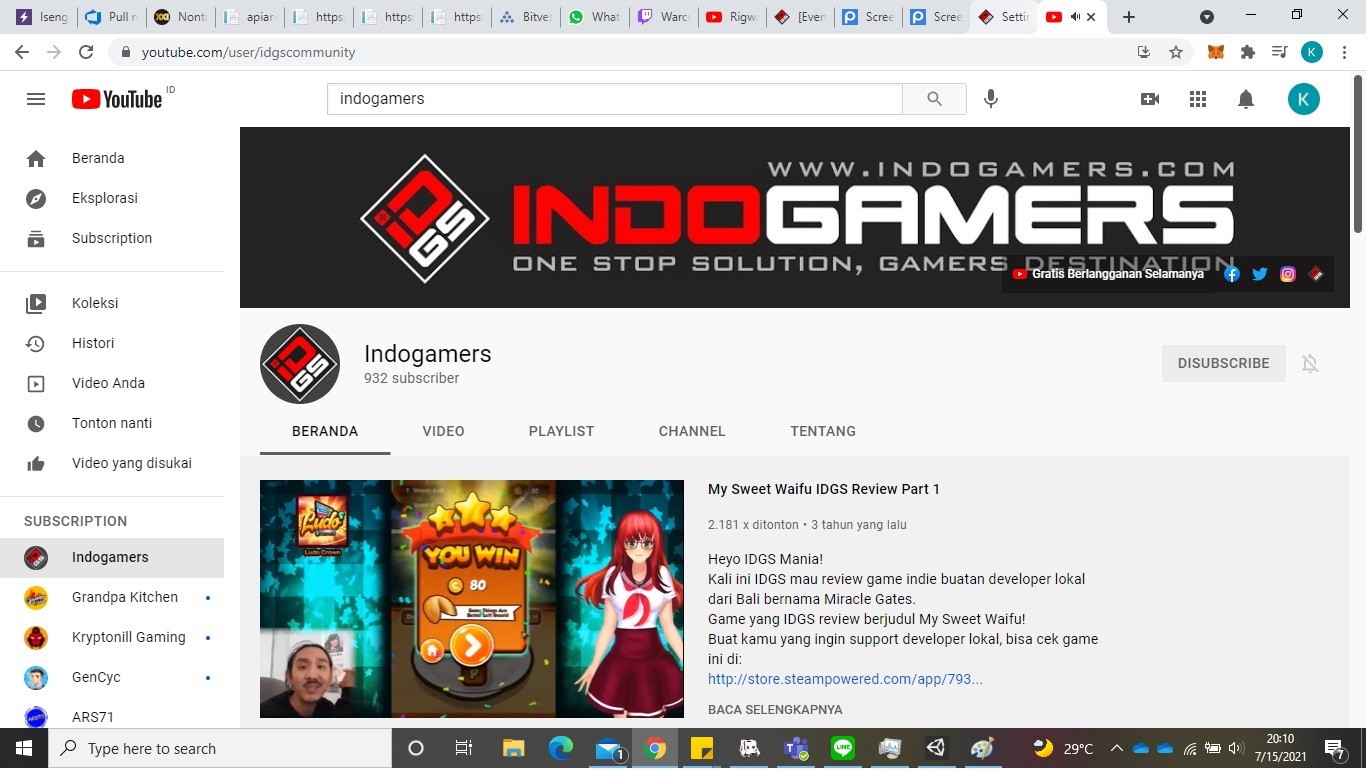Switch to the VIDEO channel tab
The height and width of the screenshot is (770, 1367).
point(443,431)
